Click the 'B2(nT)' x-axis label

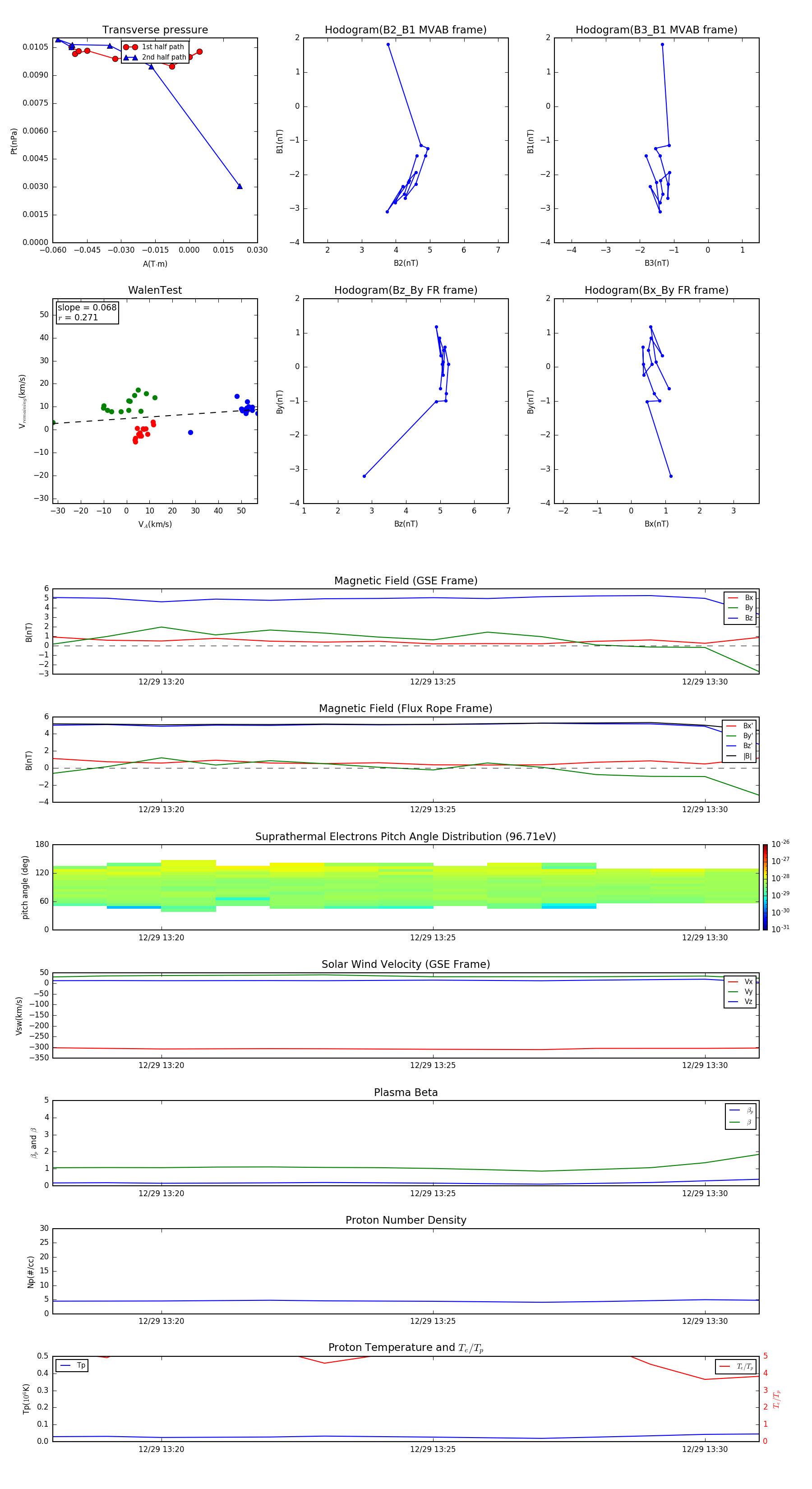(x=406, y=263)
